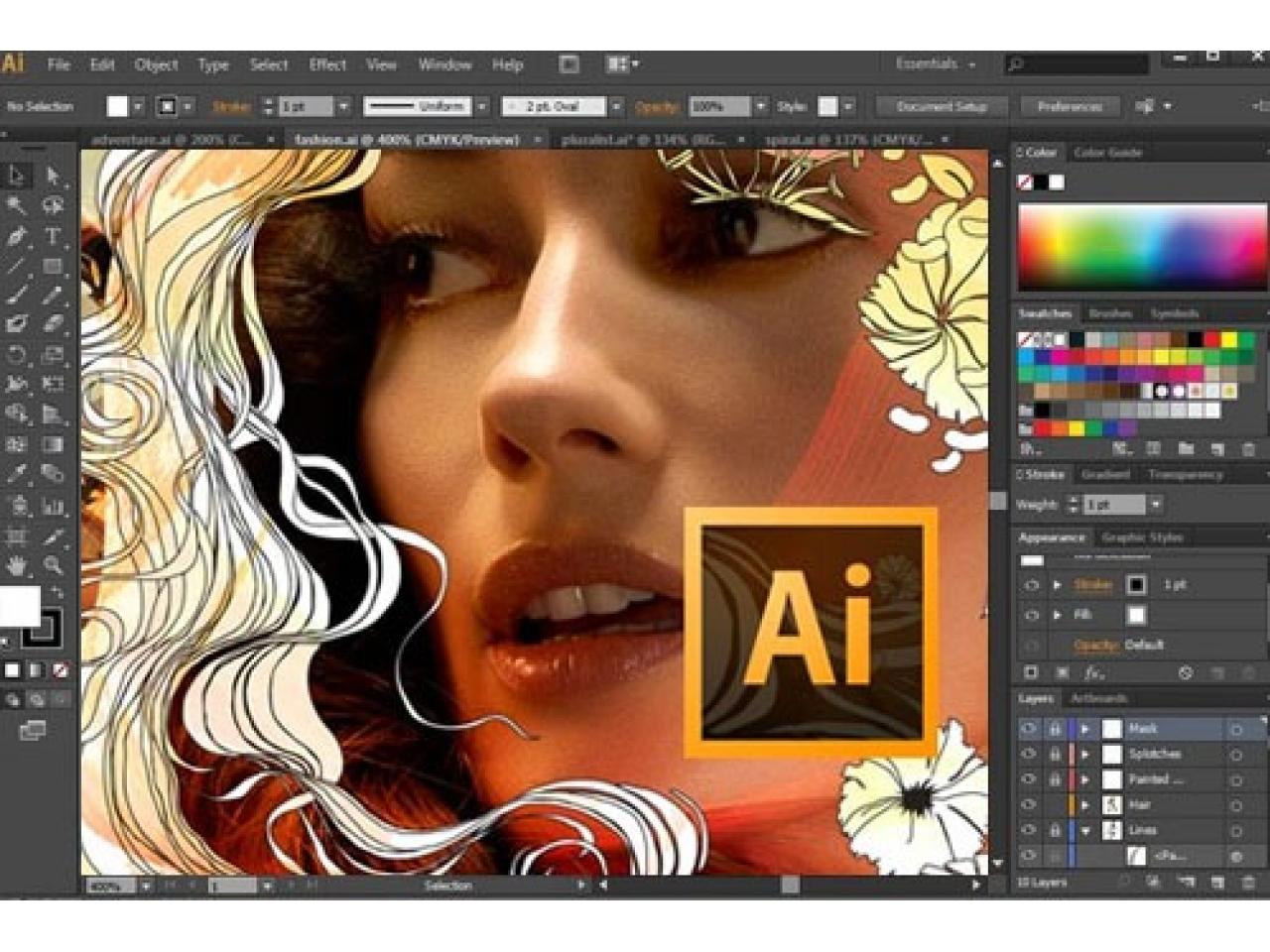Click the Stroke black swatch in Appearance panel
This screenshot has height=952, width=1270.
pos(1136,585)
